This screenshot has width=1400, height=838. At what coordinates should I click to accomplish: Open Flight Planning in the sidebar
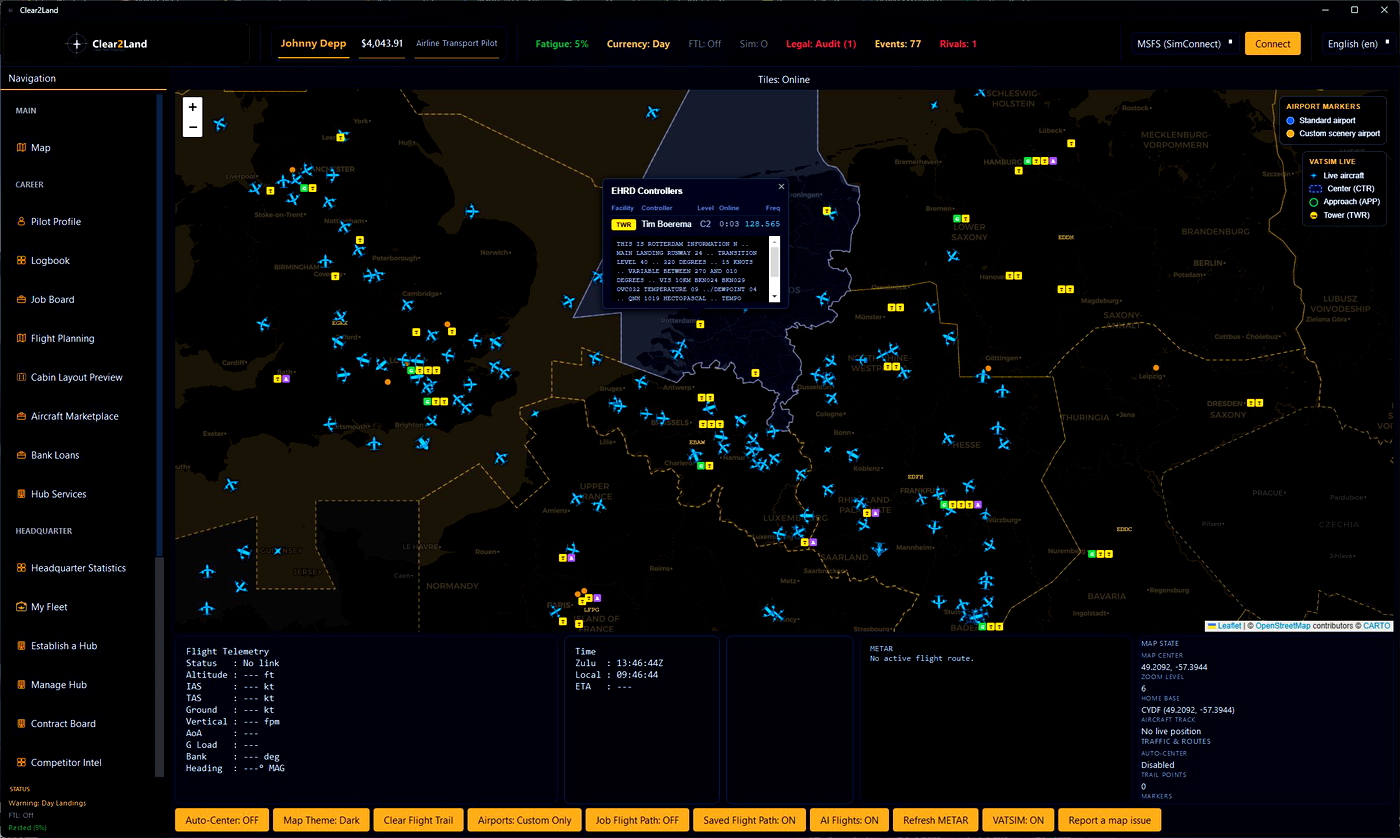55,339
